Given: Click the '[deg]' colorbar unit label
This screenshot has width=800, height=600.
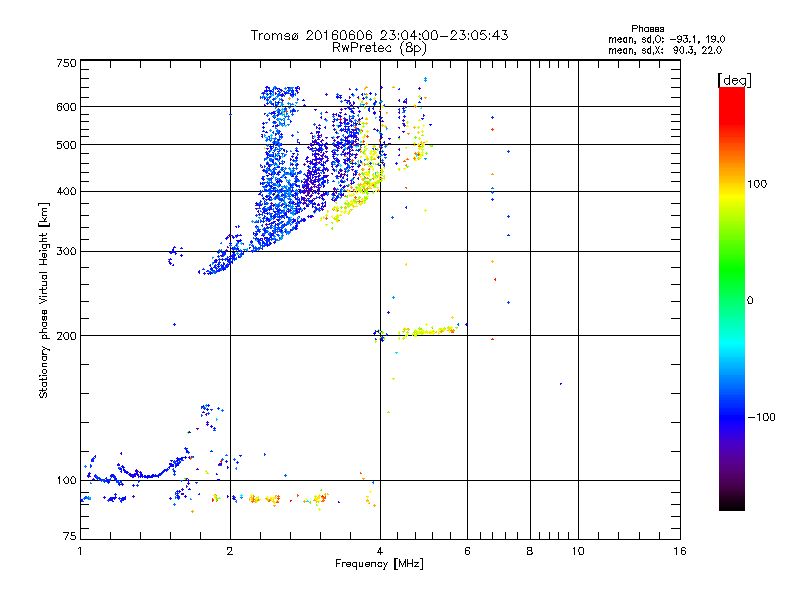Looking at the screenshot, I should [734, 80].
